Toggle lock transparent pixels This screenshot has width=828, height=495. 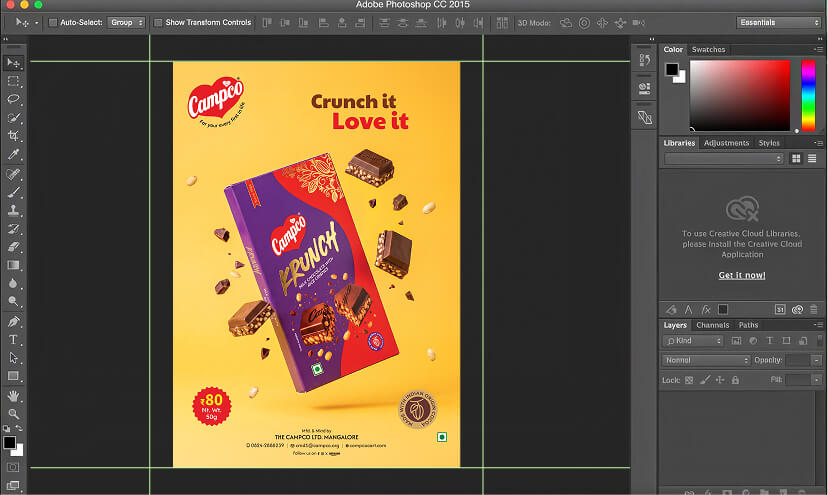coord(689,380)
